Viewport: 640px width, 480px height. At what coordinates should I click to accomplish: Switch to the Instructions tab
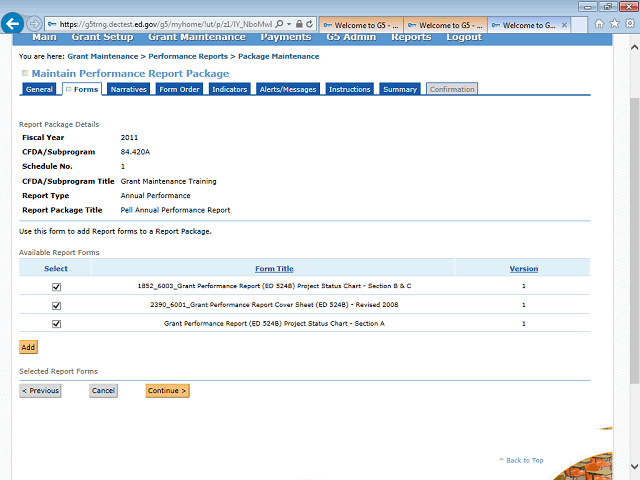(x=349, y=89)
